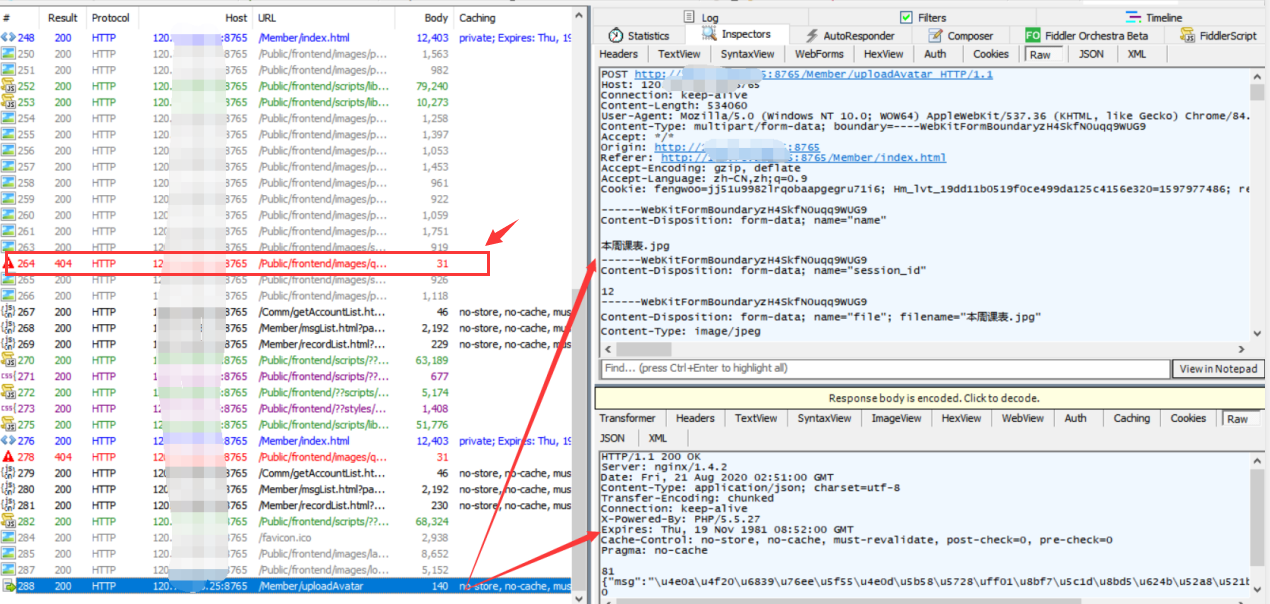Open the response ImageView tab
Screen dimensions: 1270x604
[x=894, y=418]
